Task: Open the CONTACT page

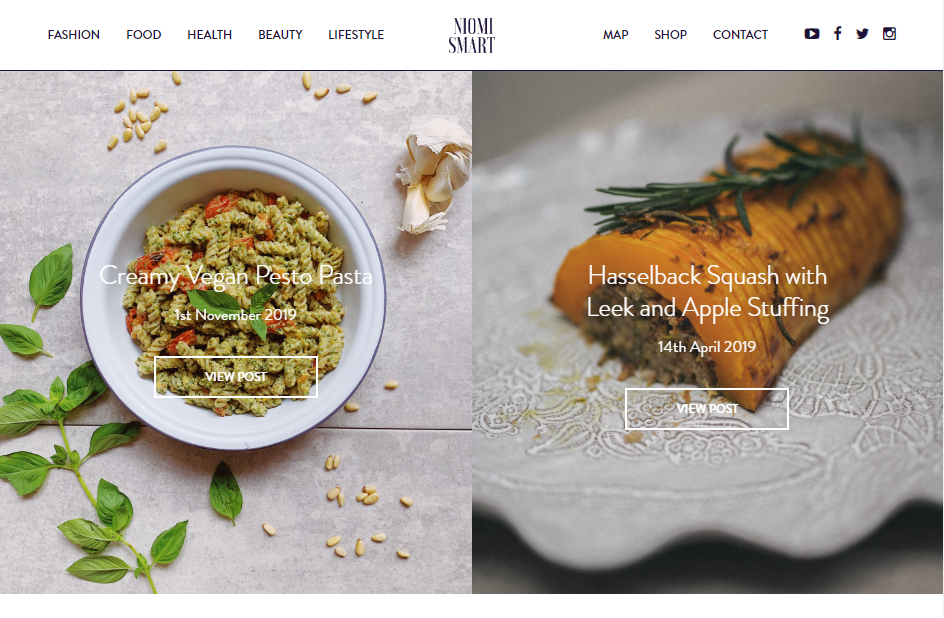Action: (x=740, y=35)
